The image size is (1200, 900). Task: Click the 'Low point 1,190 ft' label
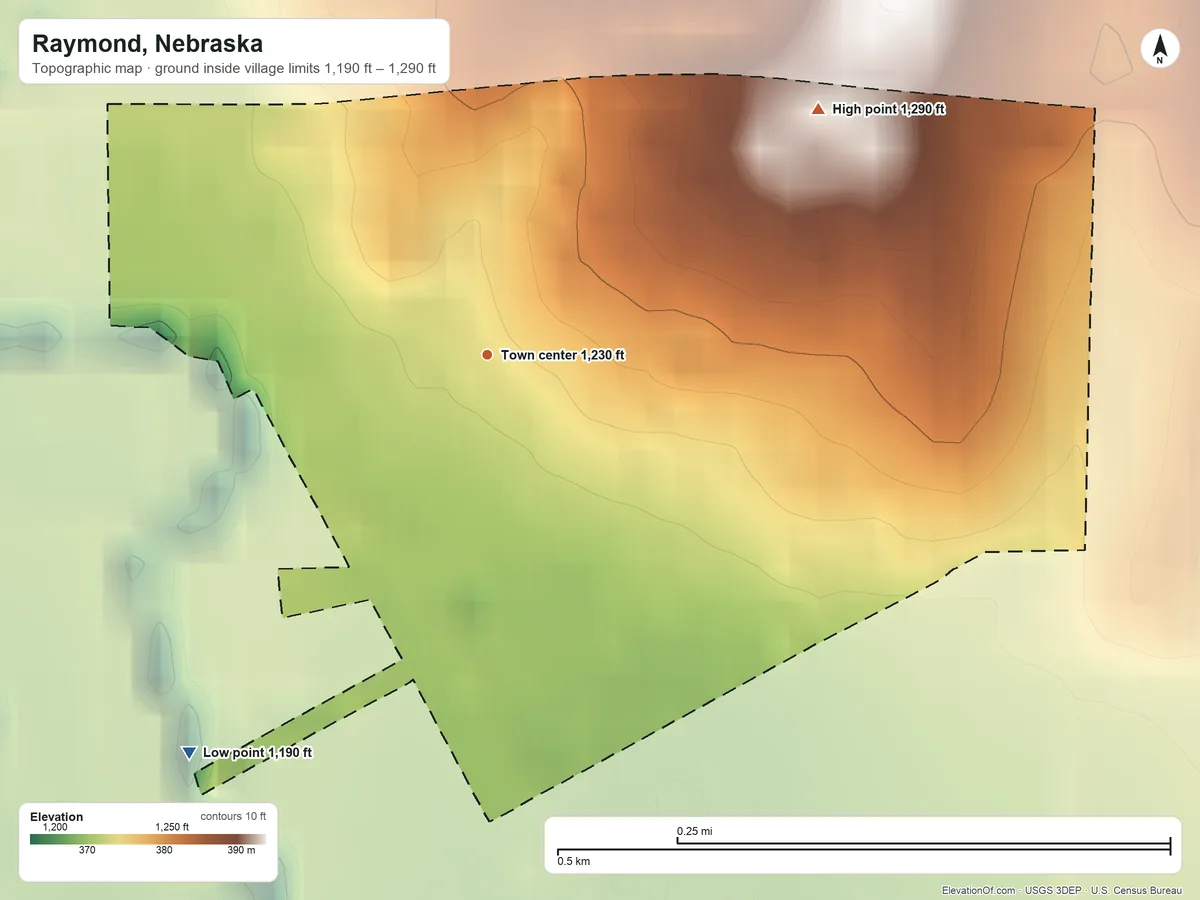pyautogui.click(x=258, y=753)
